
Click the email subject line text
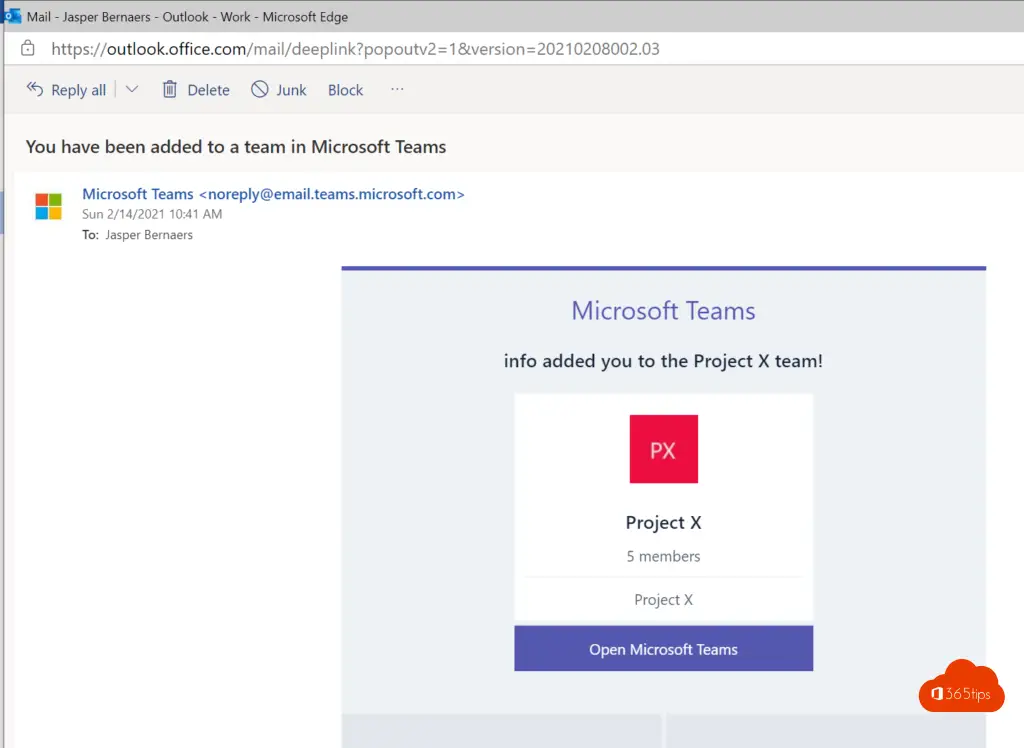pos(236,147)
